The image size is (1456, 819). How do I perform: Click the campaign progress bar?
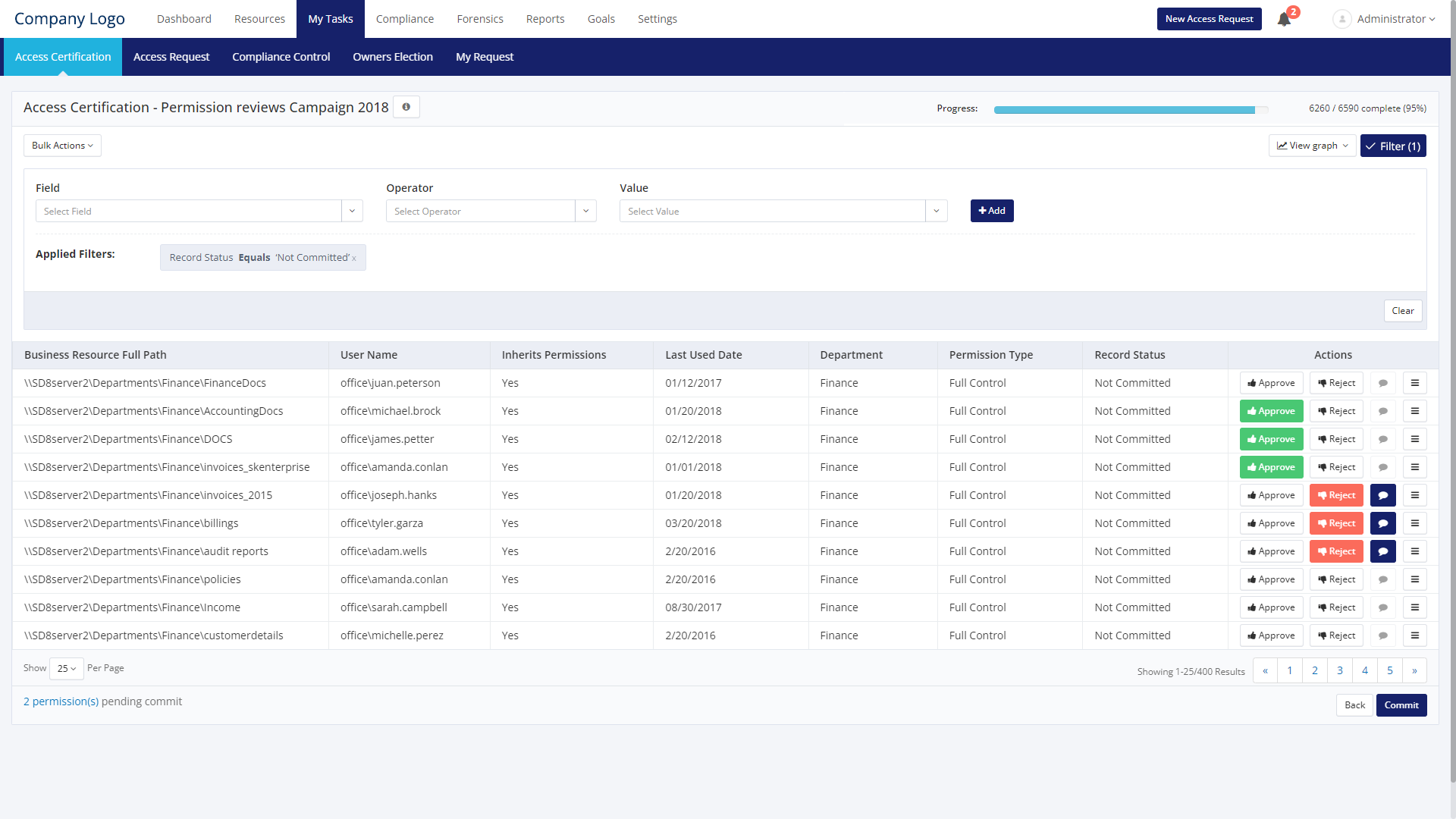click(x=1130, y=109)
